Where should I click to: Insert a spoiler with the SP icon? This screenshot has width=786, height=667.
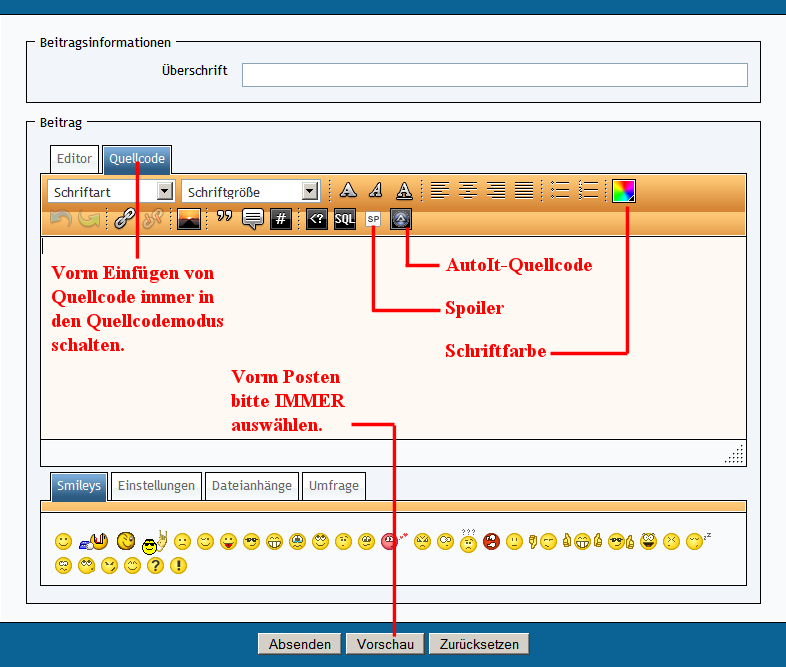coord(373,219)
